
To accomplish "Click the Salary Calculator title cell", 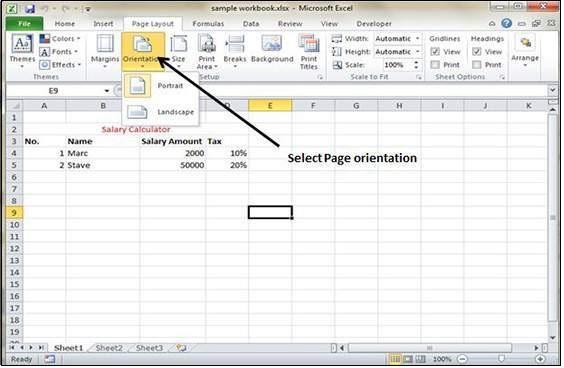I will (x=136, y=130).
